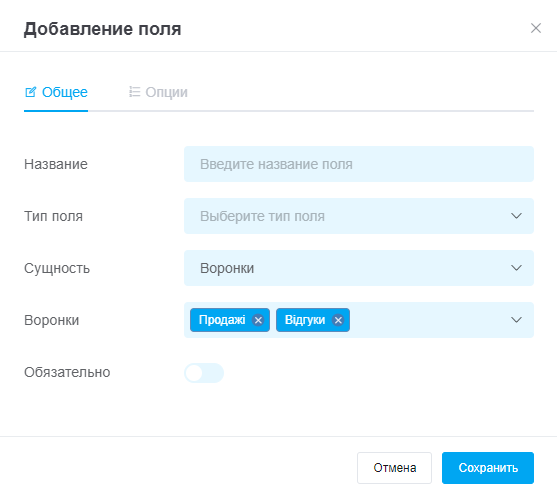Toggle the Обязательно switch
Viewport: 557px width, 496px height.
tap(204, 373)
